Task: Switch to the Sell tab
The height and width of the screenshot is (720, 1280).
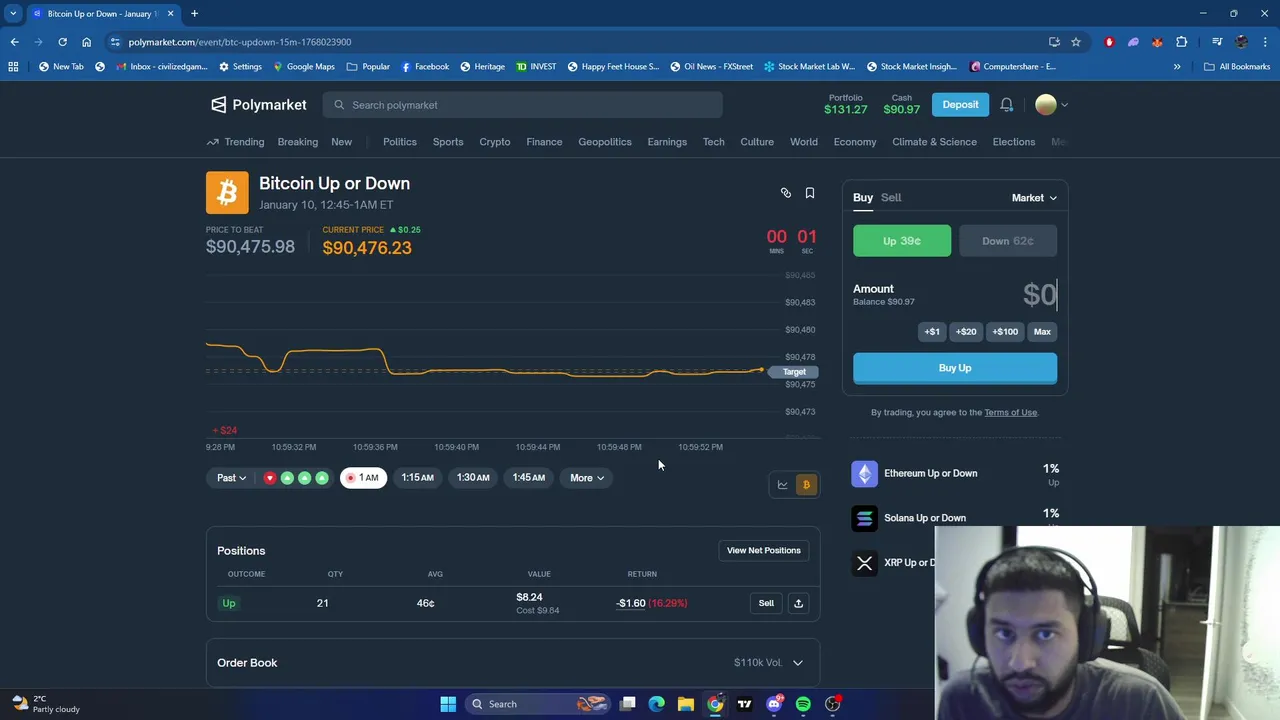Action: point(891,198)
